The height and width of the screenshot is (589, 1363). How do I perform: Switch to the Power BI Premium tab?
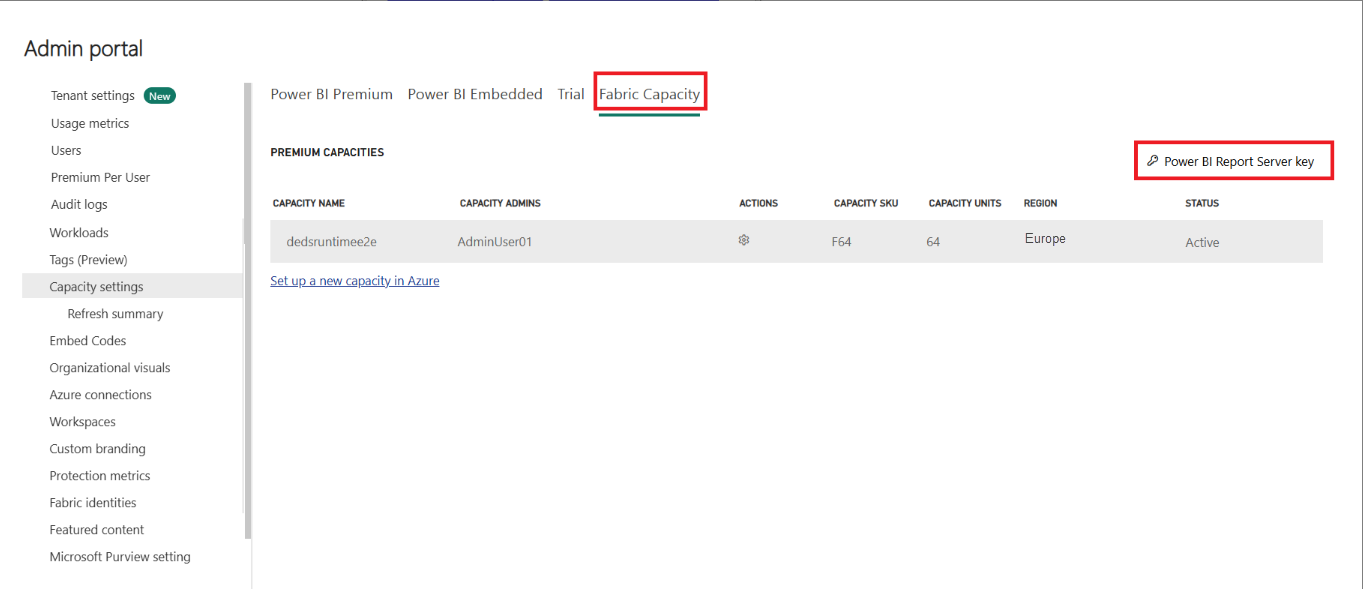(x=331, y=94)
